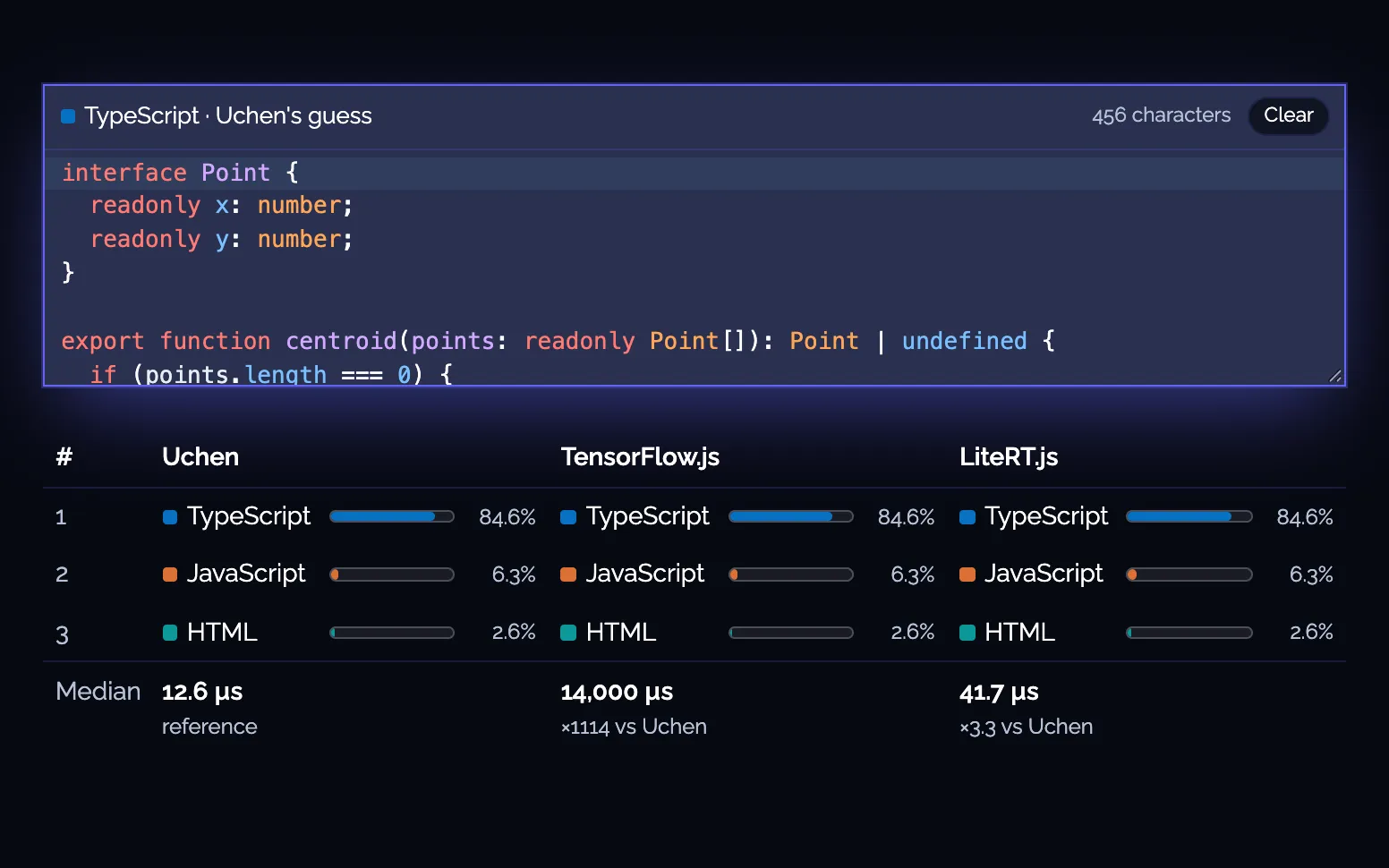Click the 'Median' row label
This screenshot has width=1389, height=868.
pyautogui.click(x=98, y=692)
